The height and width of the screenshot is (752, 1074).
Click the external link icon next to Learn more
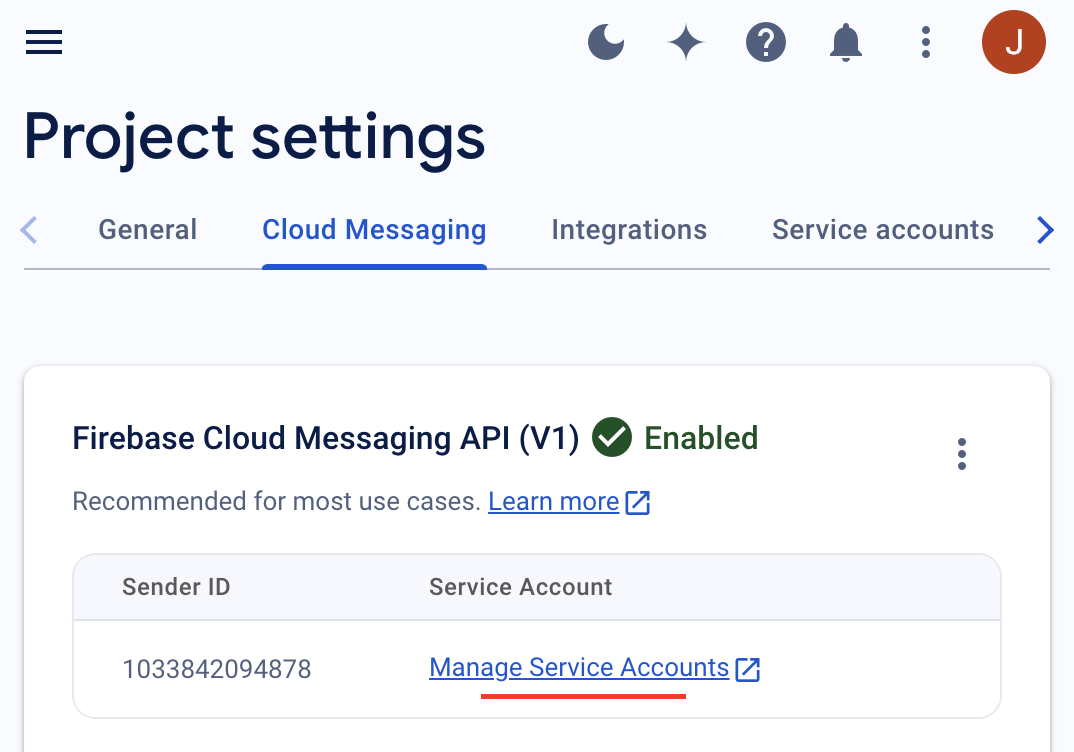click(638, 502)
